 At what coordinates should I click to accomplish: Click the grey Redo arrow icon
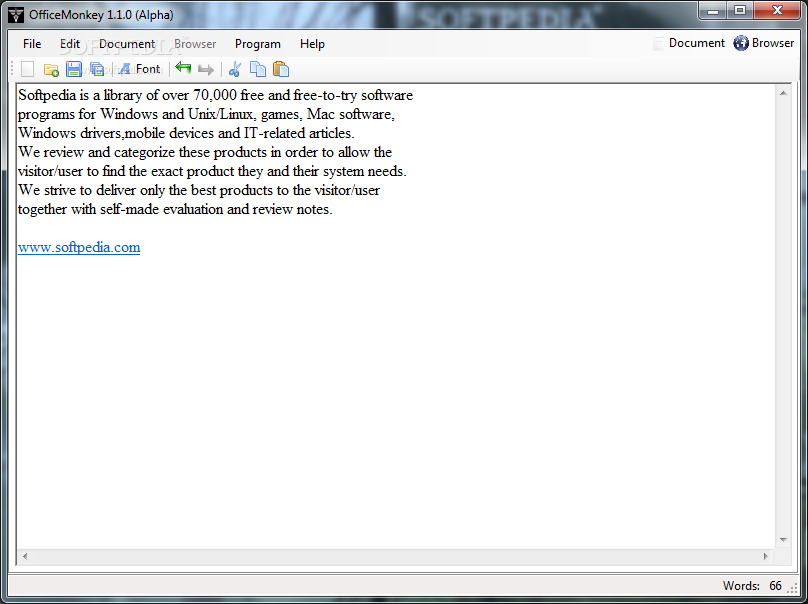[206, 69]
